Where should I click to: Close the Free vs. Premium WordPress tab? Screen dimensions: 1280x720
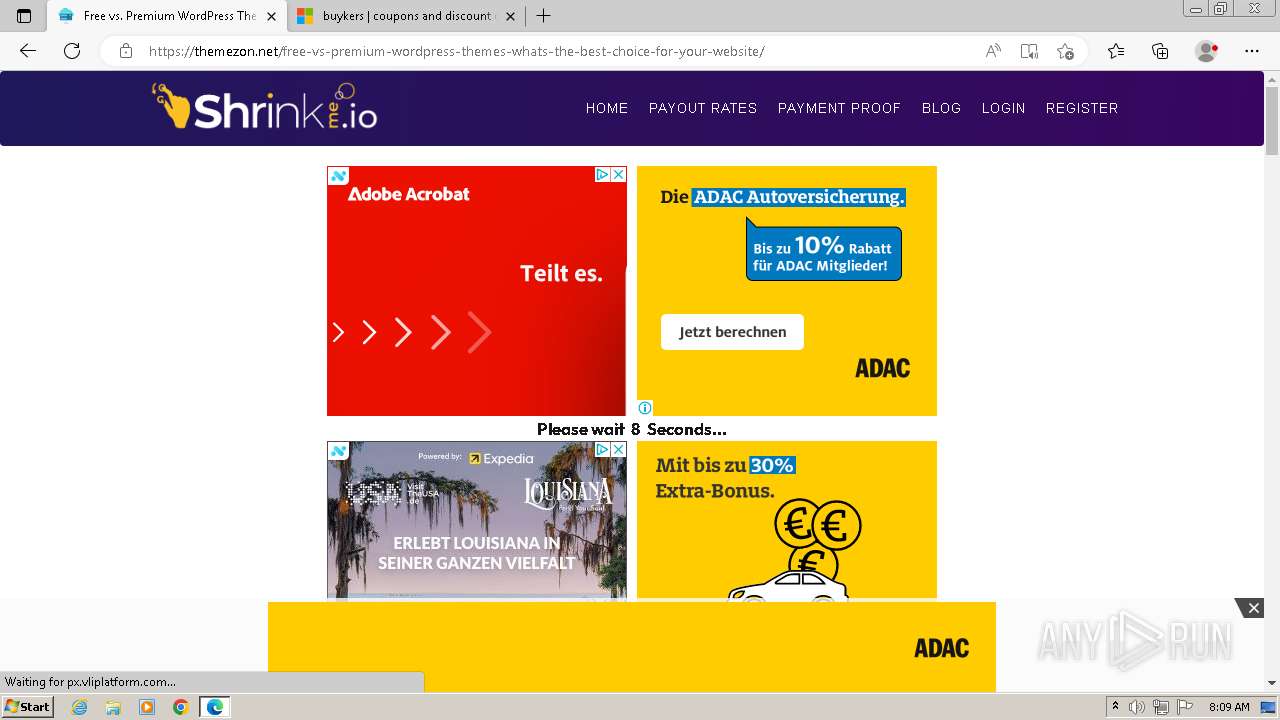click(x=271, y=16)
